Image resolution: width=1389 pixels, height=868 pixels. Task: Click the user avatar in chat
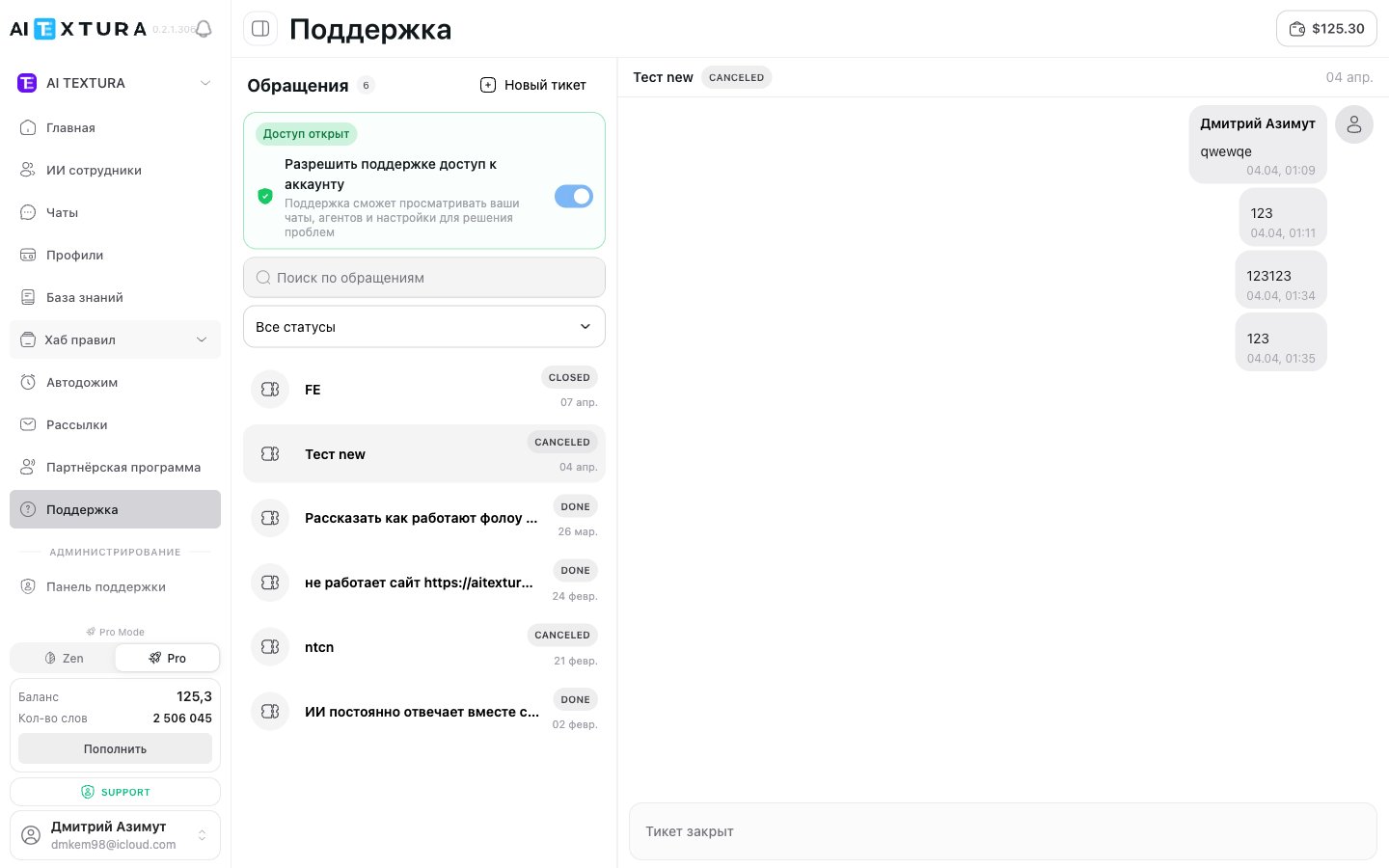[x=1354, y=124]
